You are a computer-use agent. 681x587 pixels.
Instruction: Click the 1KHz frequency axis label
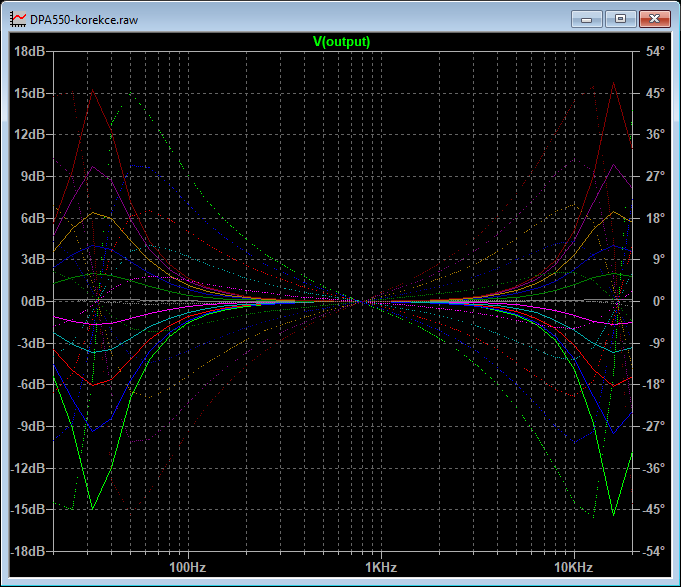(x=381, y=567)
